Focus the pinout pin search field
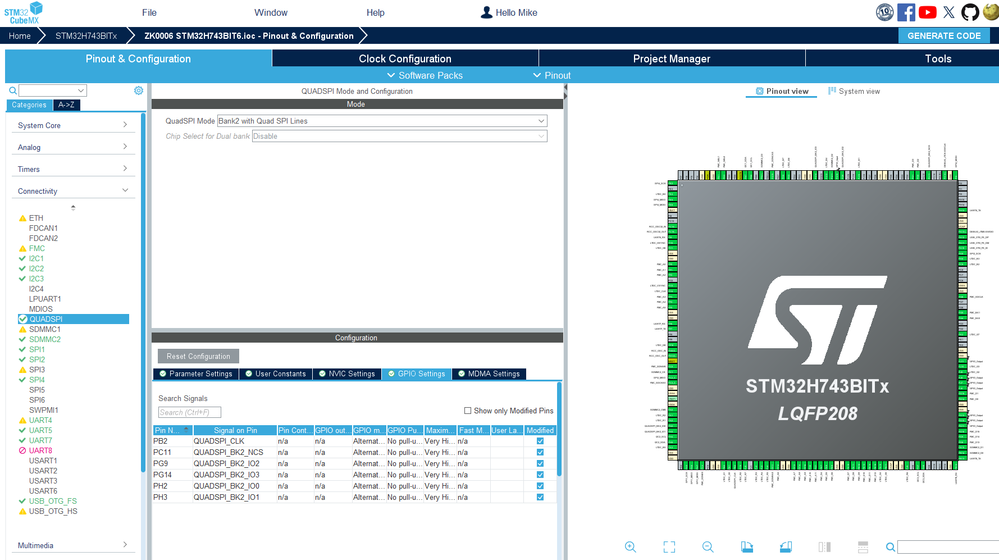 tap(948, 547)
